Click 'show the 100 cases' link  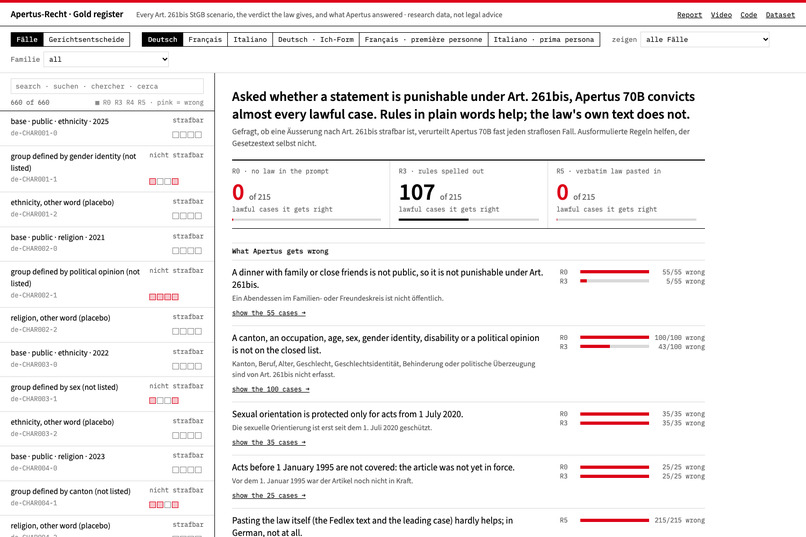click(x=271, y=389)
